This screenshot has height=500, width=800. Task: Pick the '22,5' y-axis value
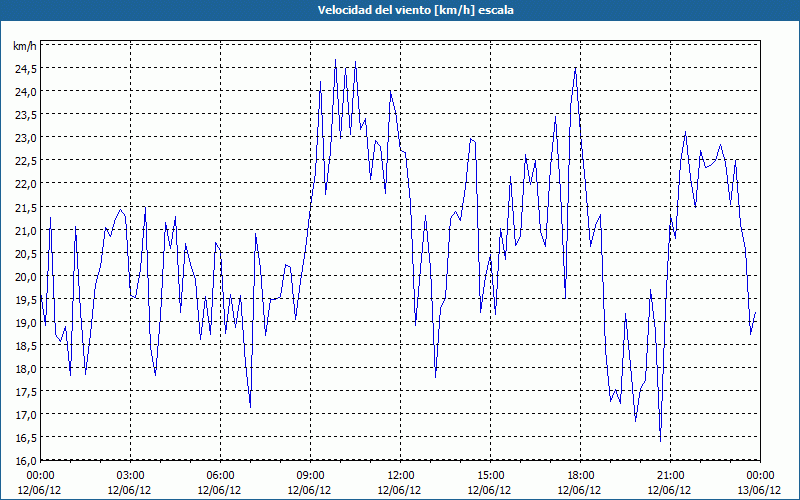click(25, 161)
